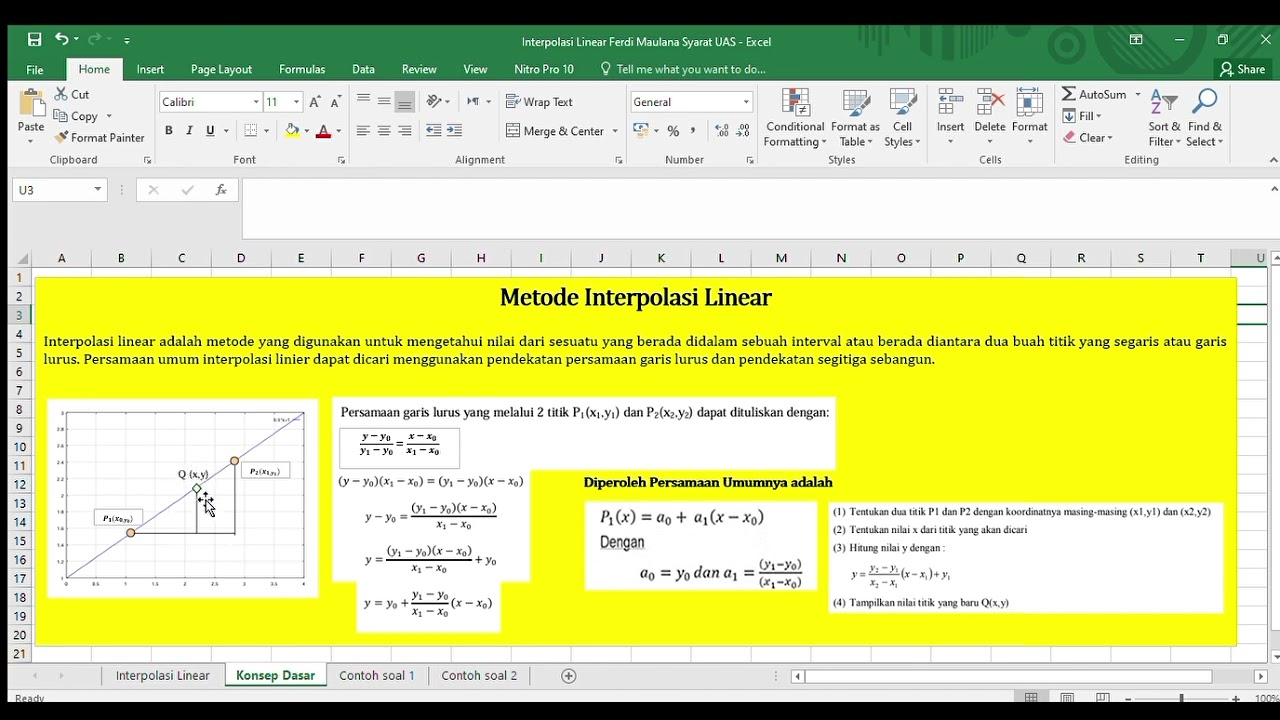
Task: Click the Orientation text angle icon
Action: [x=434, y=102]
